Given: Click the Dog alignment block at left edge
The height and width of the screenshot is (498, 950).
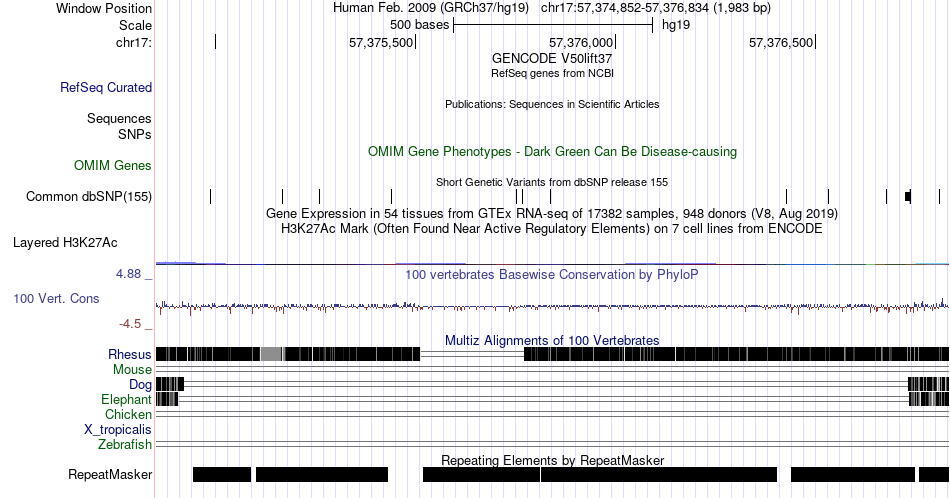Looking at the screenshot, I should tap(170, 384).
